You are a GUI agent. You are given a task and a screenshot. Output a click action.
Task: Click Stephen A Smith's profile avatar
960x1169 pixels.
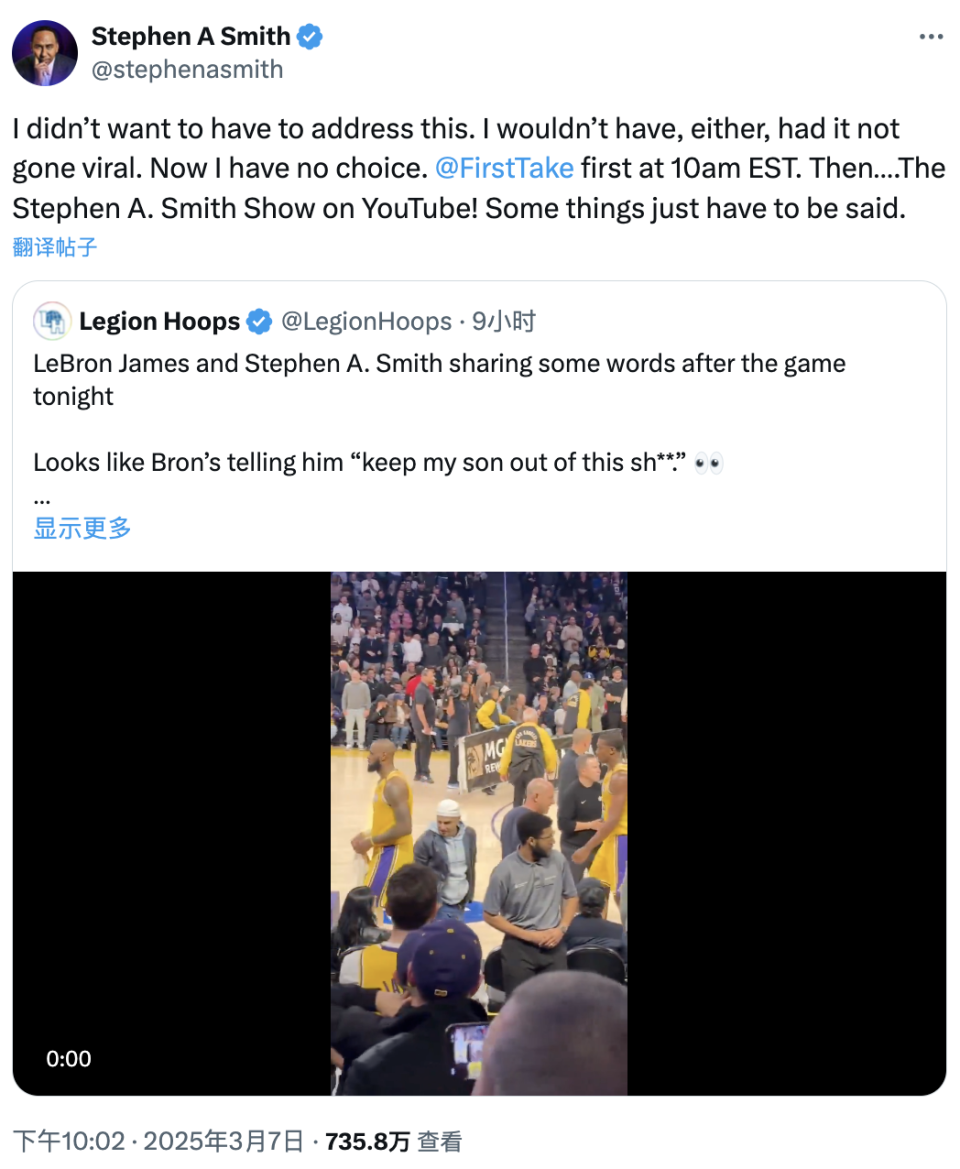point(45,53)
